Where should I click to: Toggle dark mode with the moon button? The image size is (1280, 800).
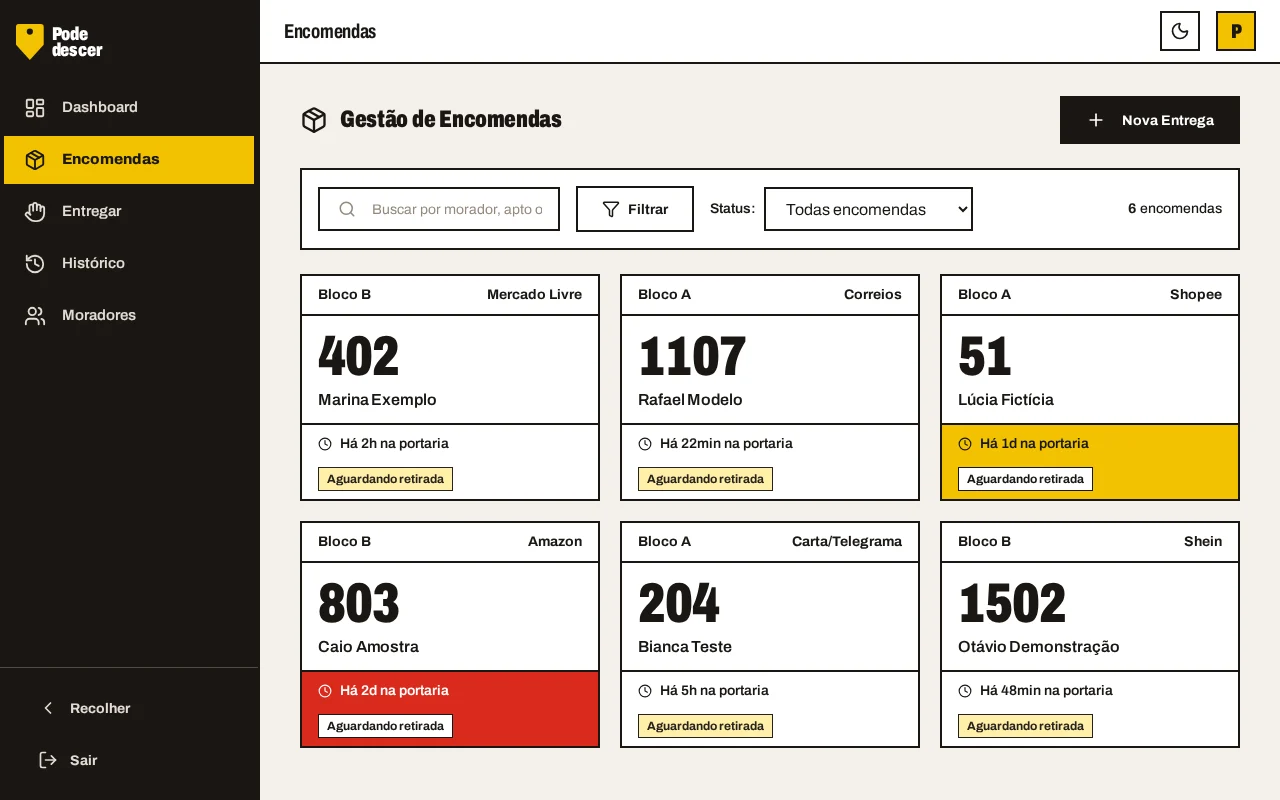[x=1180, y=31]
